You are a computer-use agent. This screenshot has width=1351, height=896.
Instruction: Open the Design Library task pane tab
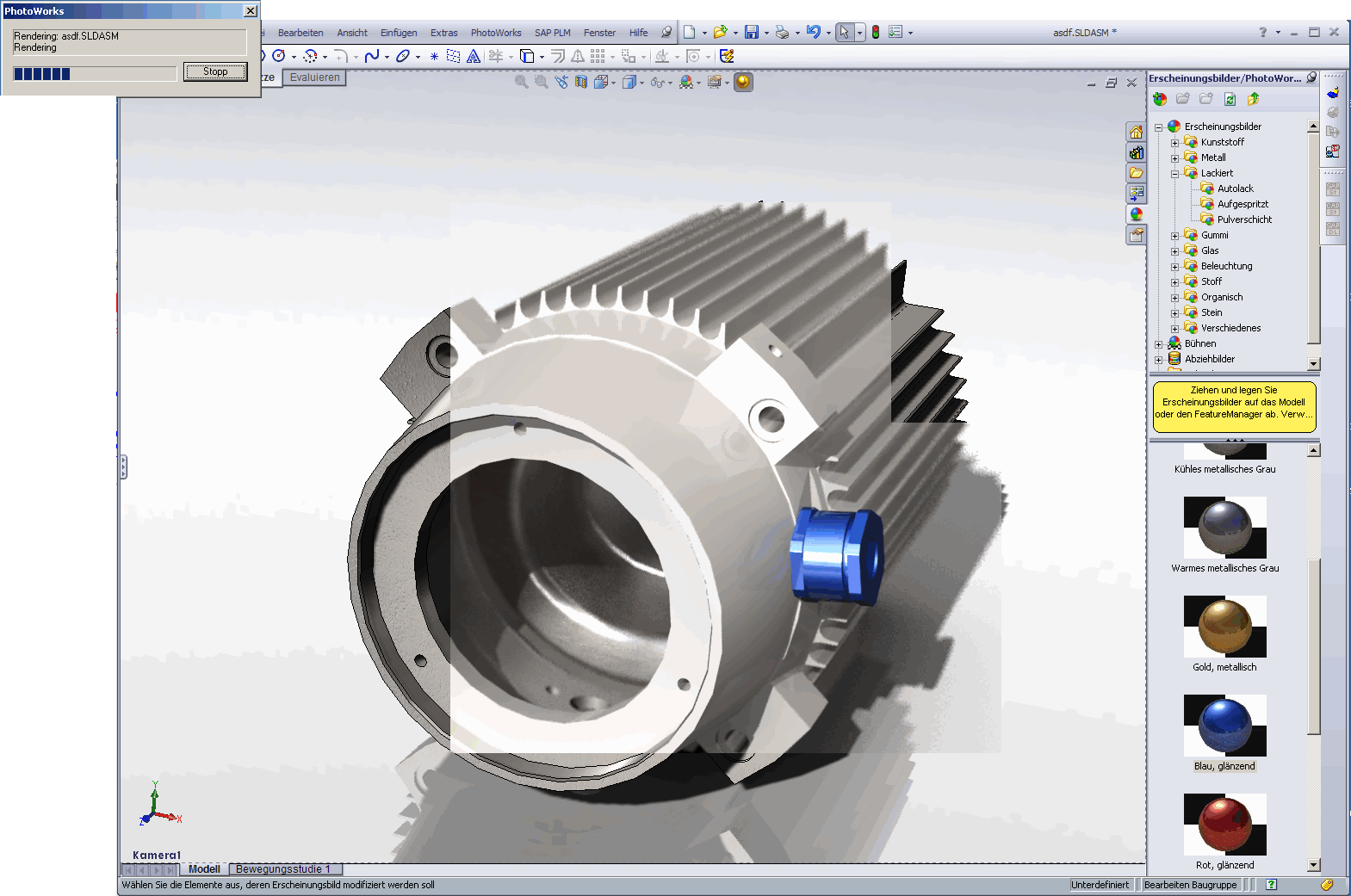pos(1137,152)
